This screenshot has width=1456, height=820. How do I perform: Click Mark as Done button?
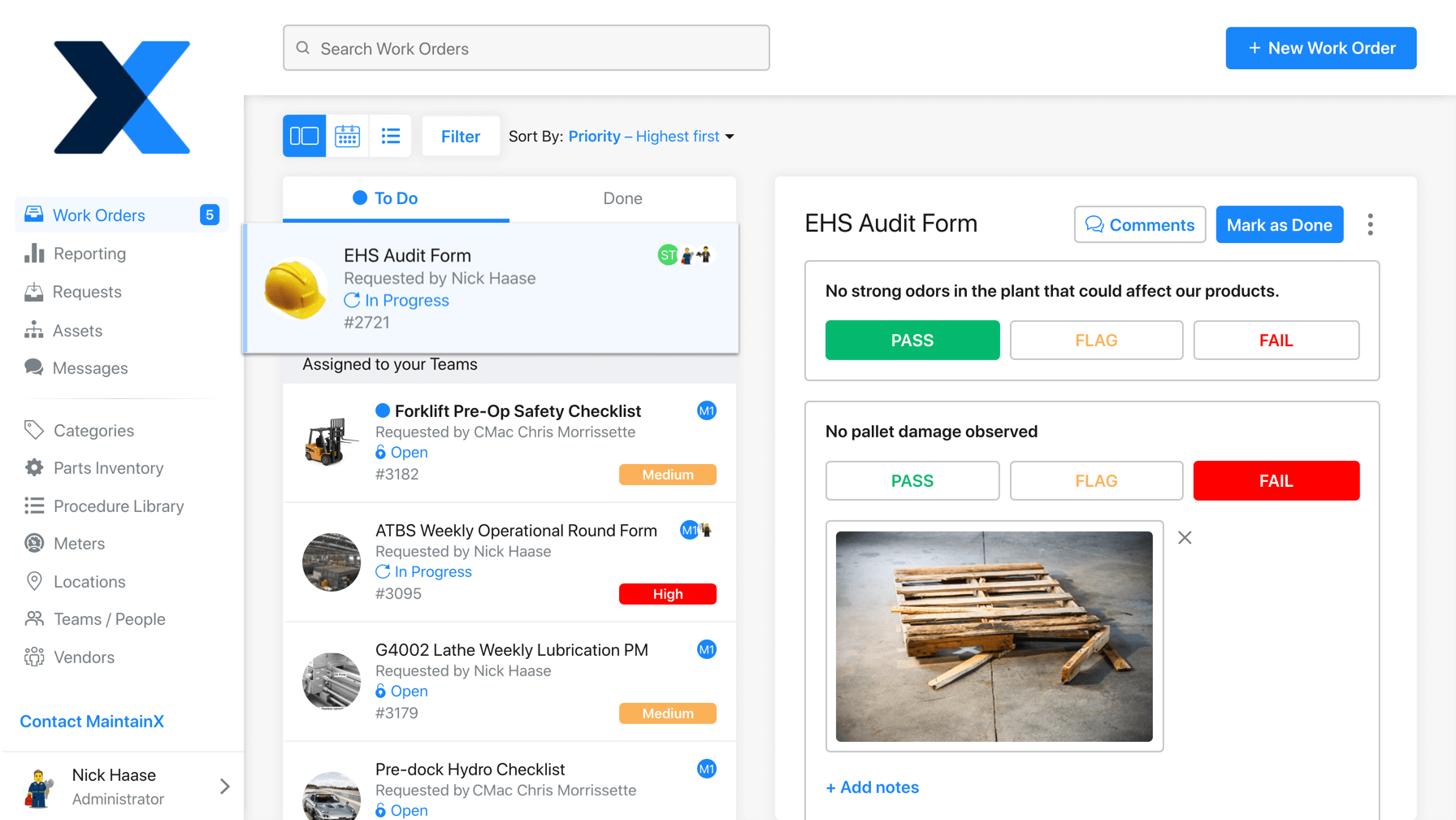coord(1280,225)
